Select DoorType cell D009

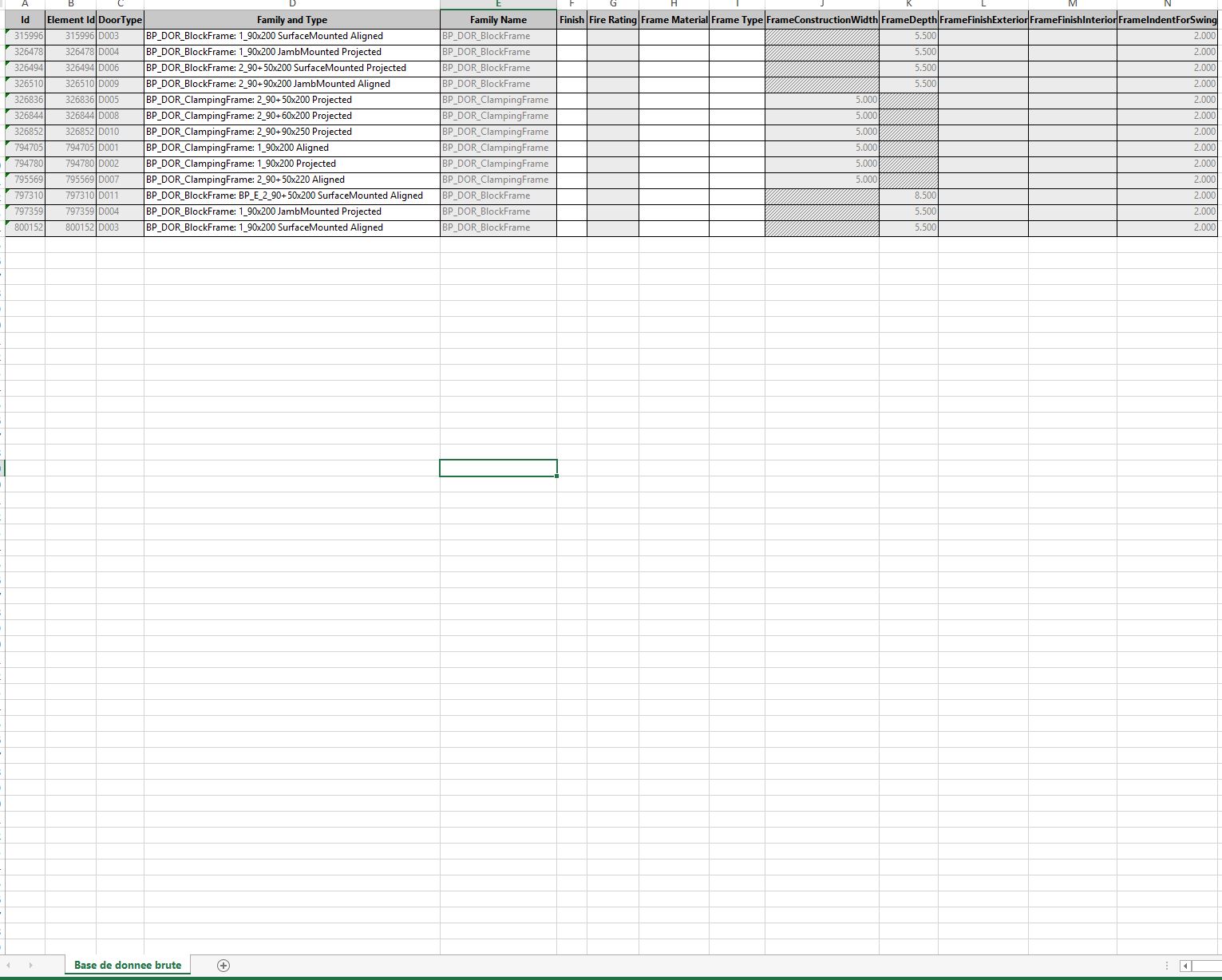point(121,84)
